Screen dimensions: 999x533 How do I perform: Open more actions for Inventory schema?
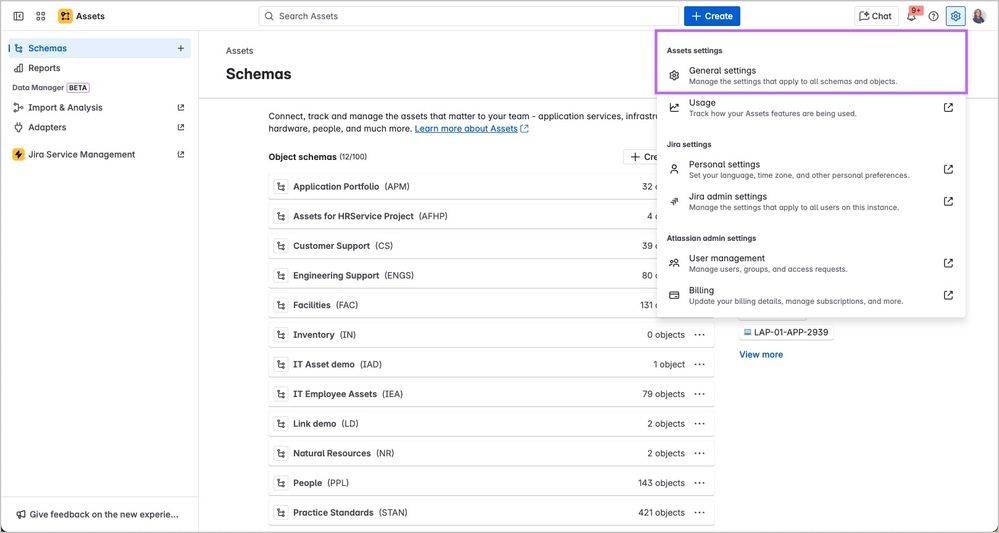point(700,335)
